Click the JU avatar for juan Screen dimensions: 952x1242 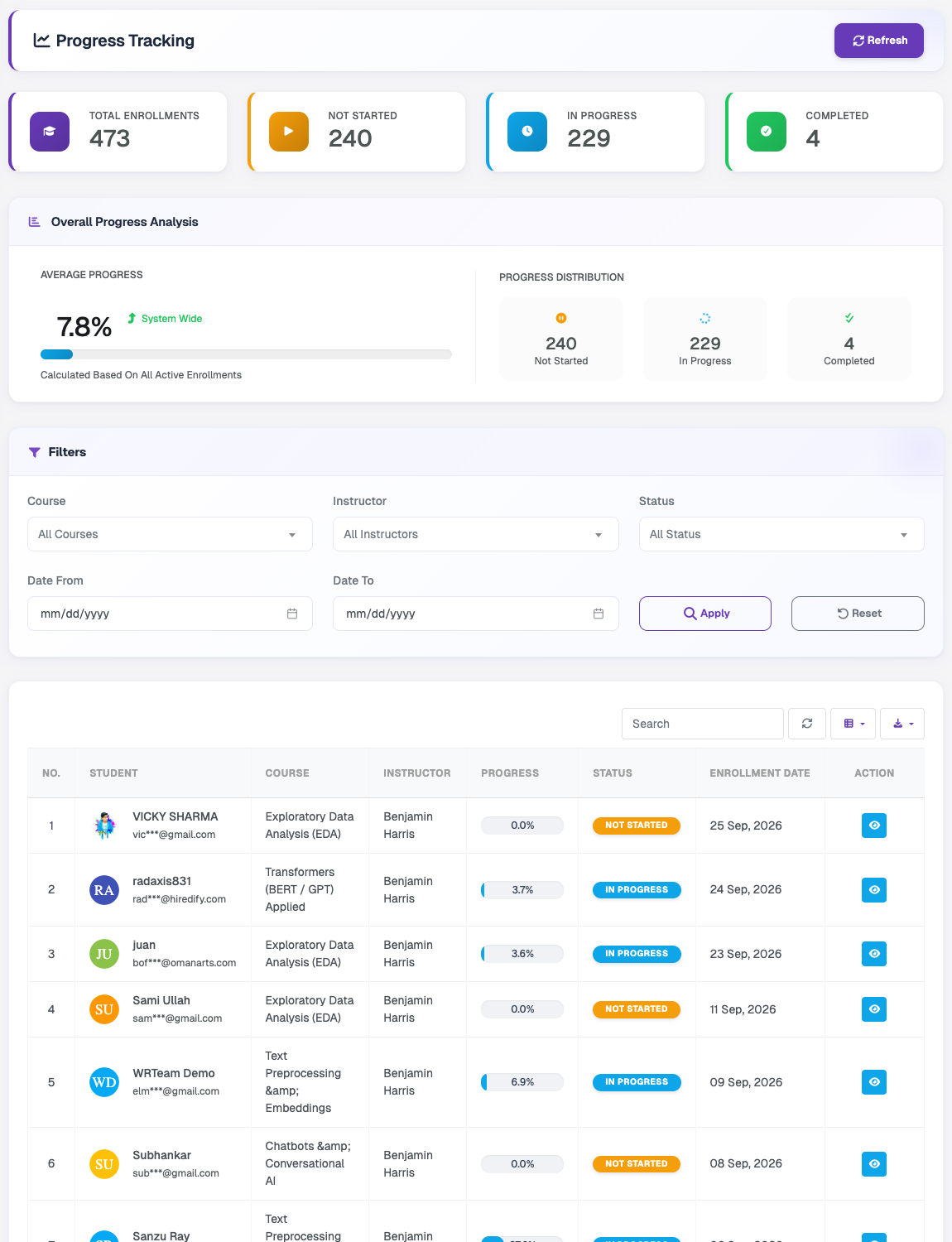pyautogui.click(x=104, y=954)
